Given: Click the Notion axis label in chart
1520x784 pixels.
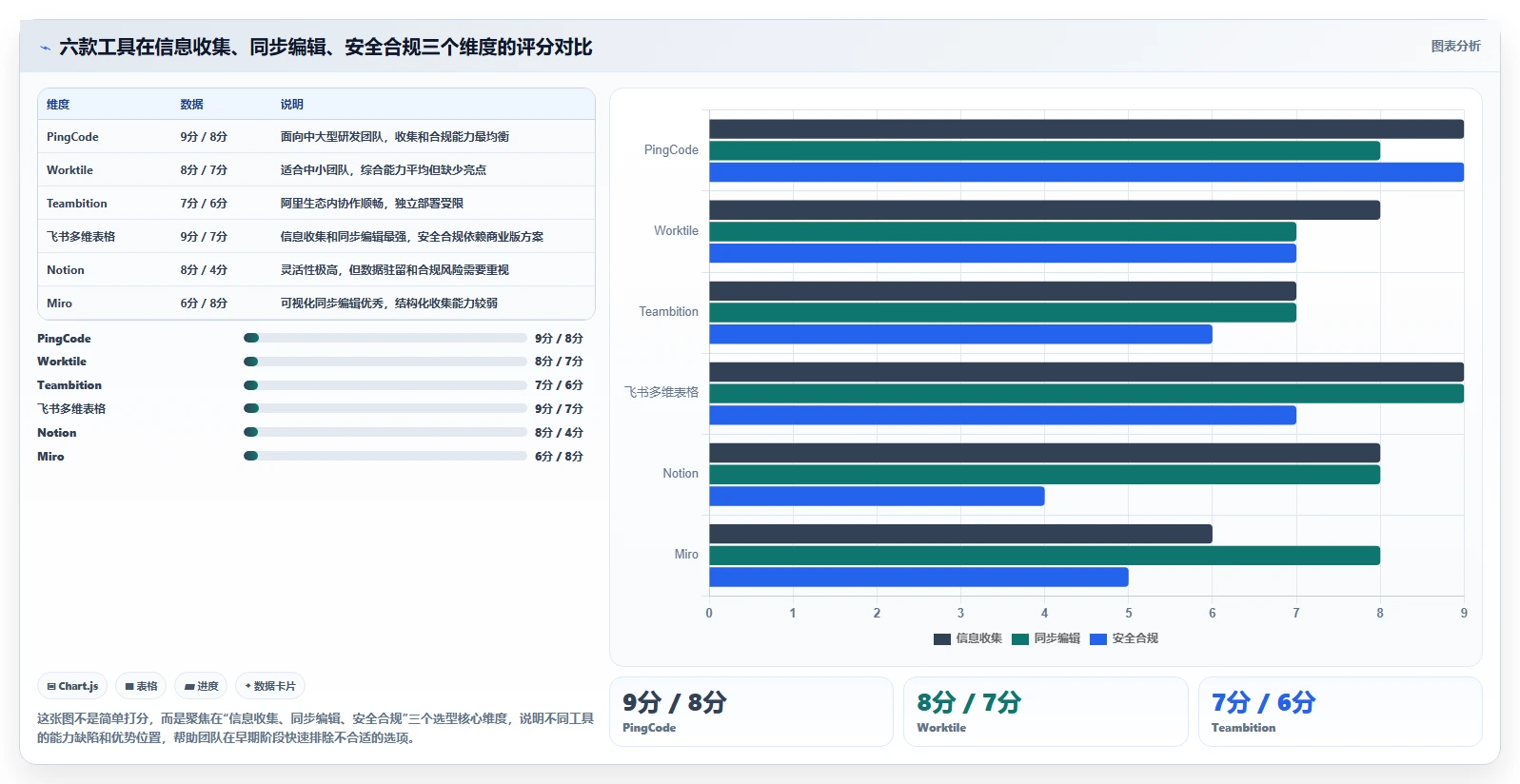Looking at the screenshot, I should tap(681, 474).
